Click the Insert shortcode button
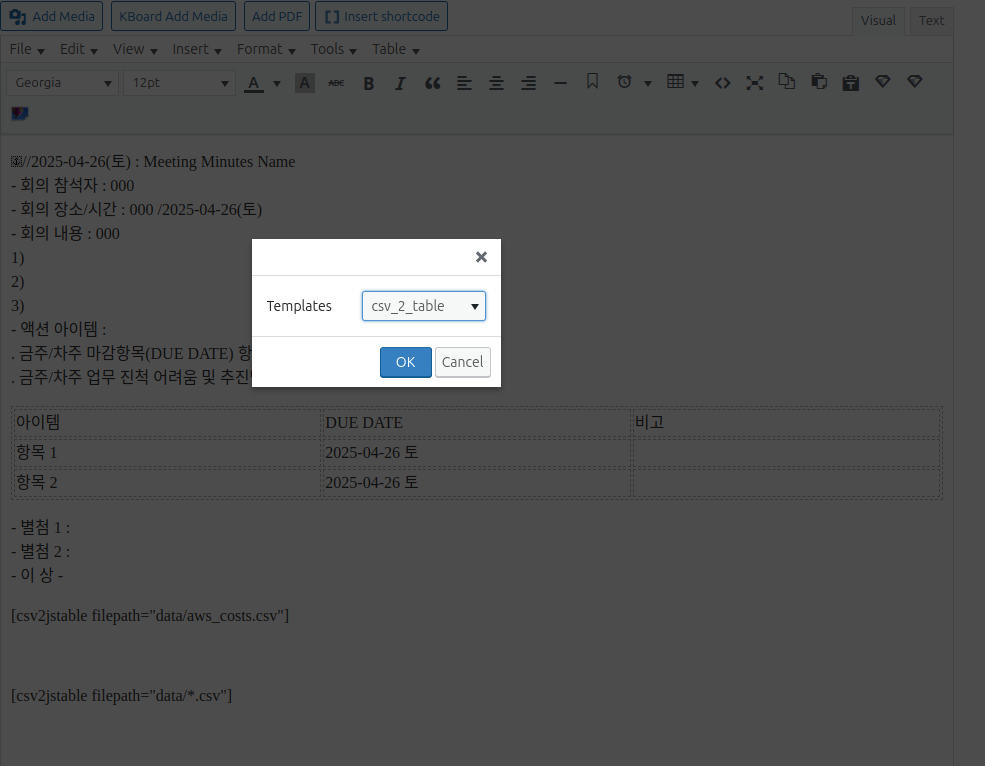985x766 pixels. coord(381,16)
